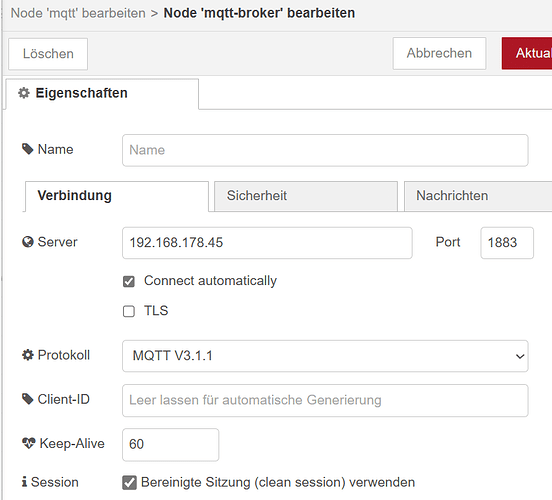Click the gear icon beside Eigenschaften
The width and height of the screenshot is (552, 500).
[x=24, y=93]
